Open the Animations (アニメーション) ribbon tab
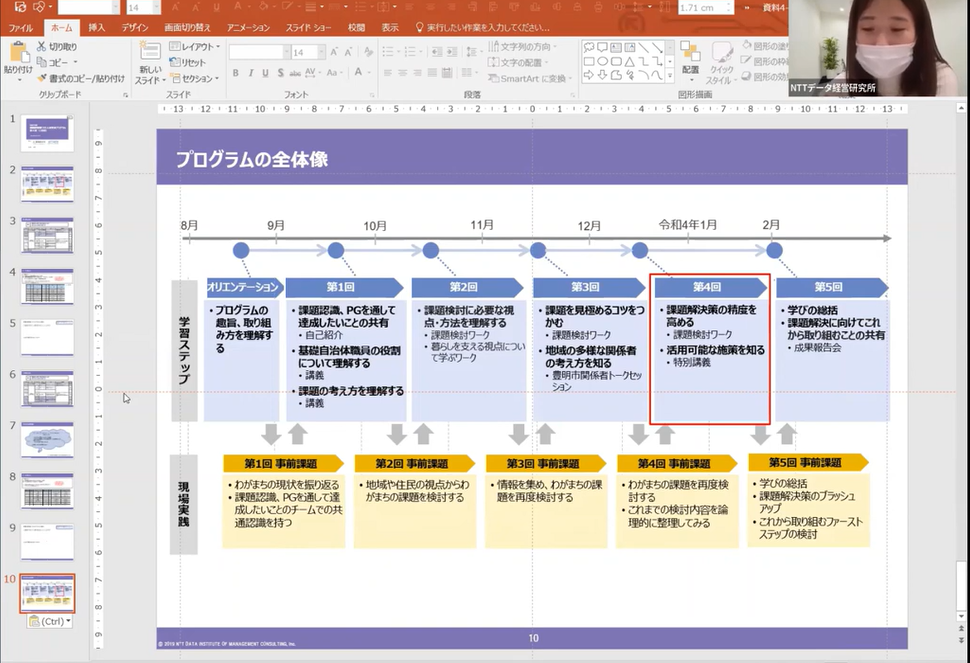Image resolution: width=970 pixels, height=663 pixels. (x=248, y=28)
